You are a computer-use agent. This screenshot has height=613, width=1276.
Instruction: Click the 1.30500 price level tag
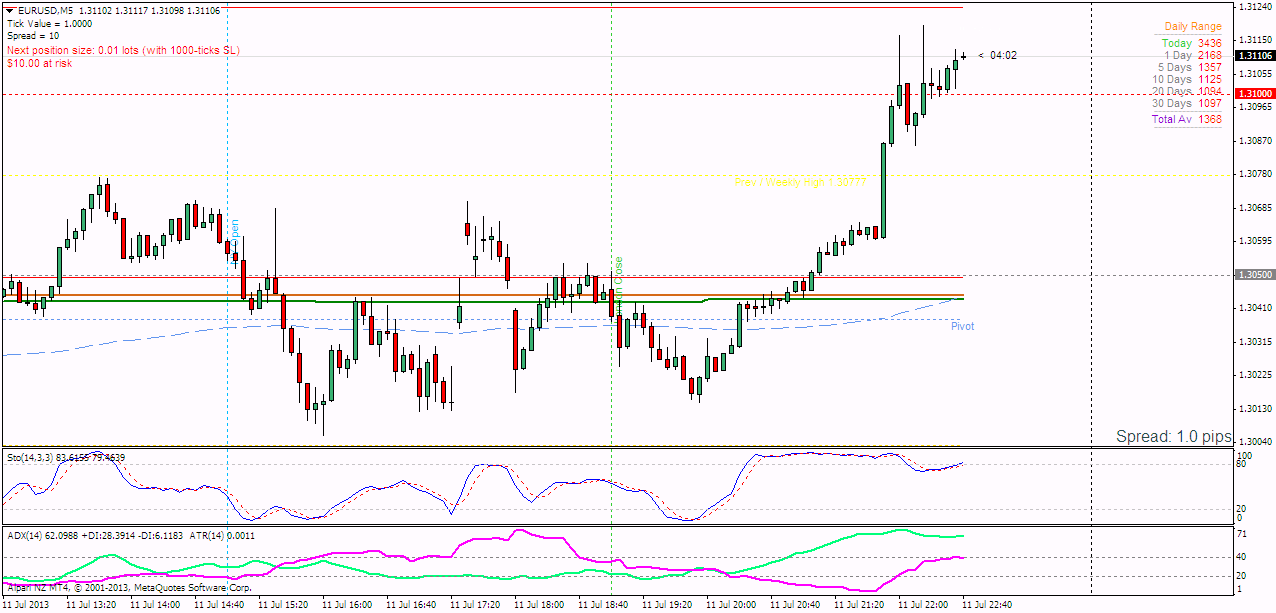(x=1255, y=275)
